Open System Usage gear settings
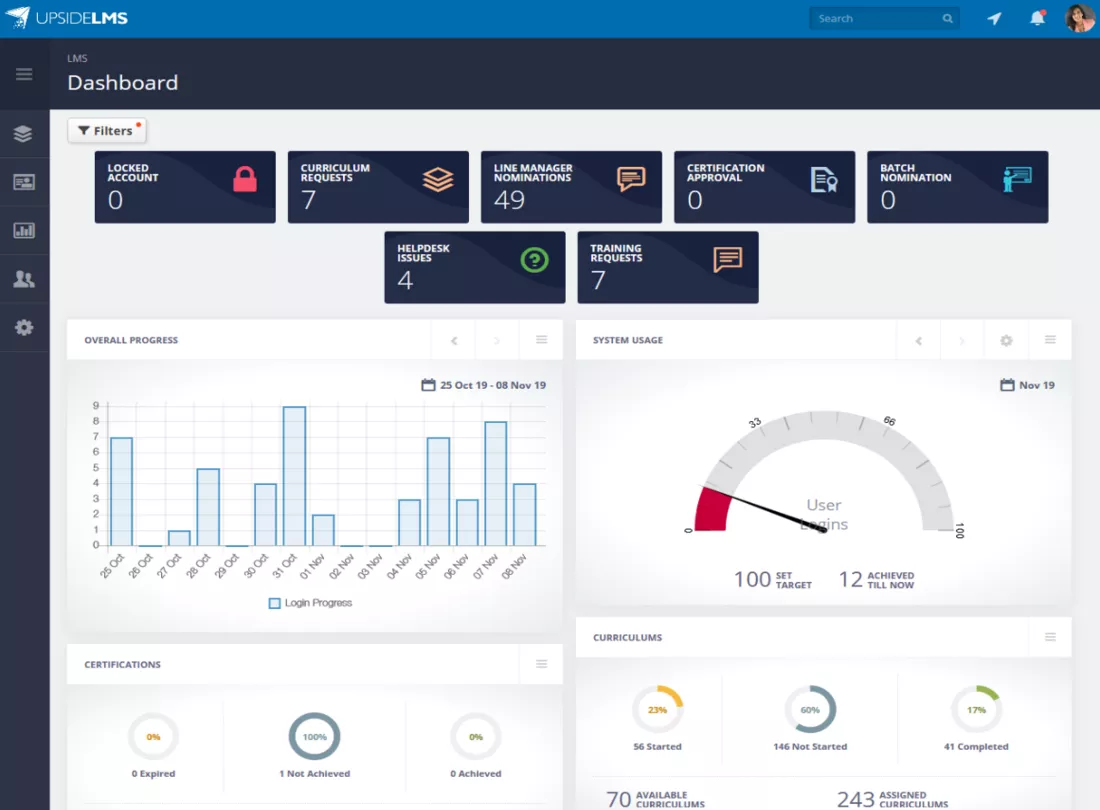Image resolution: width=1100 pixels, height=810 pixels. coord(1006,340)
